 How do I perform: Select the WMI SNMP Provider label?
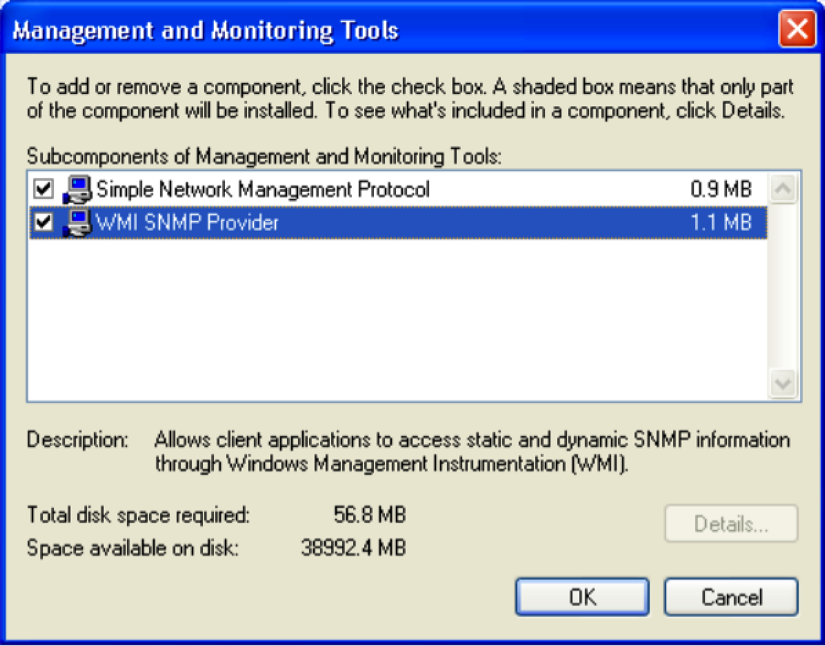(187, 222)
